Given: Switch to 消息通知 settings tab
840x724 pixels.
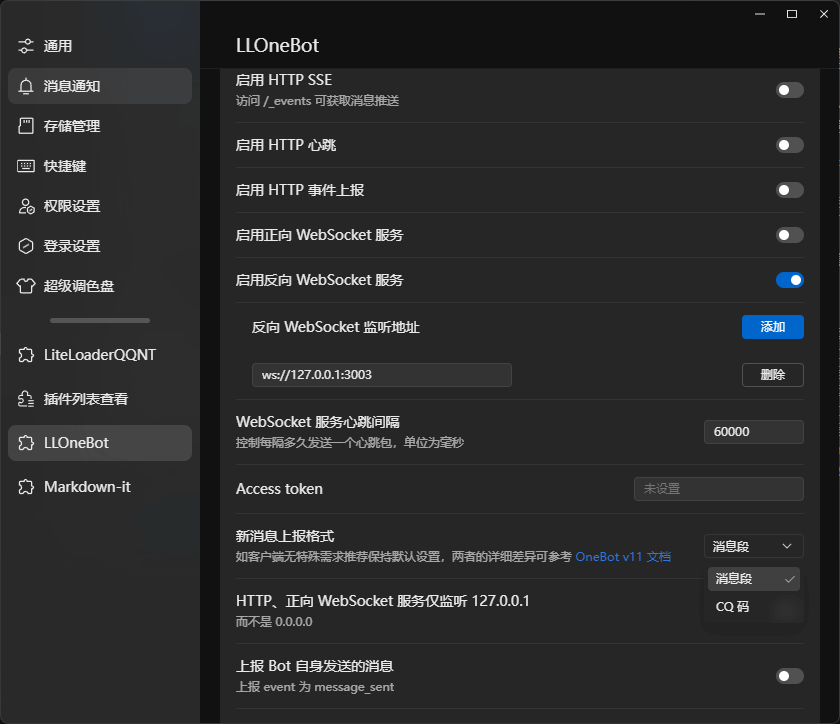Looking at the screenshot, I should point(100,86).
